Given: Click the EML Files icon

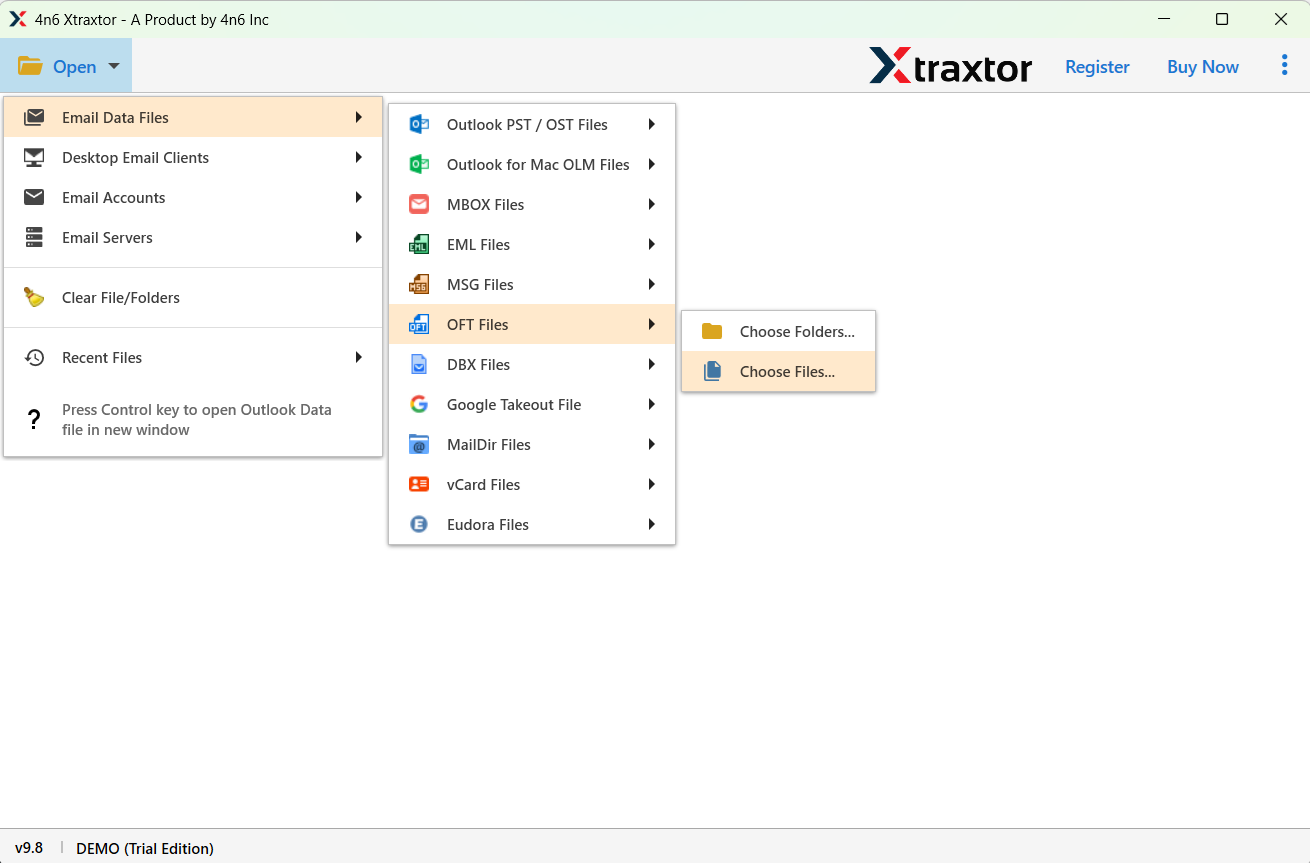Looking at the screenshot, I should 418,244.
